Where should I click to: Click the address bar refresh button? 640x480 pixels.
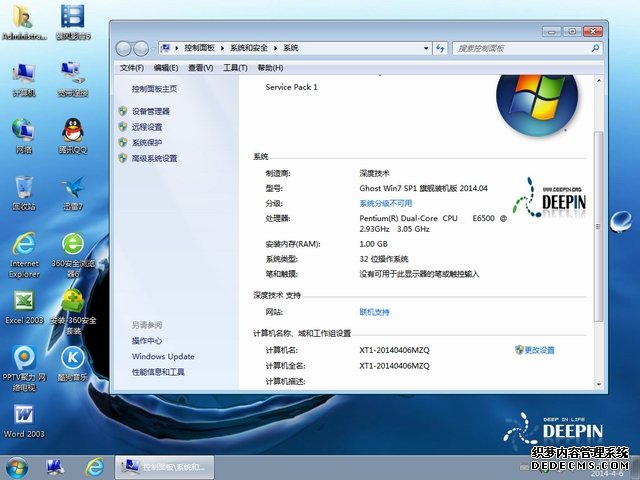point(440,48)
